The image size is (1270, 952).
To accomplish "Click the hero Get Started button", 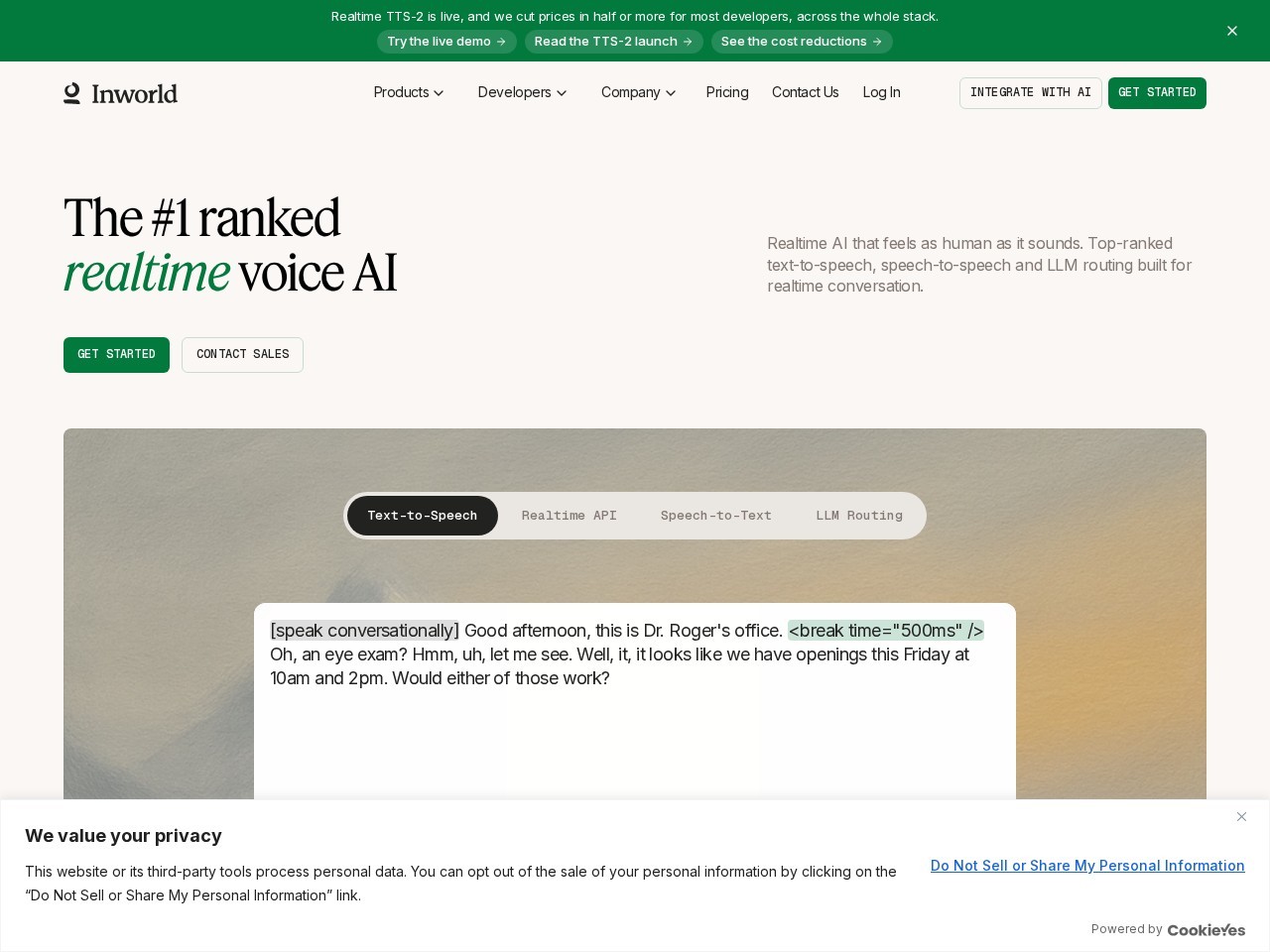I will click(x=116, y=355).
